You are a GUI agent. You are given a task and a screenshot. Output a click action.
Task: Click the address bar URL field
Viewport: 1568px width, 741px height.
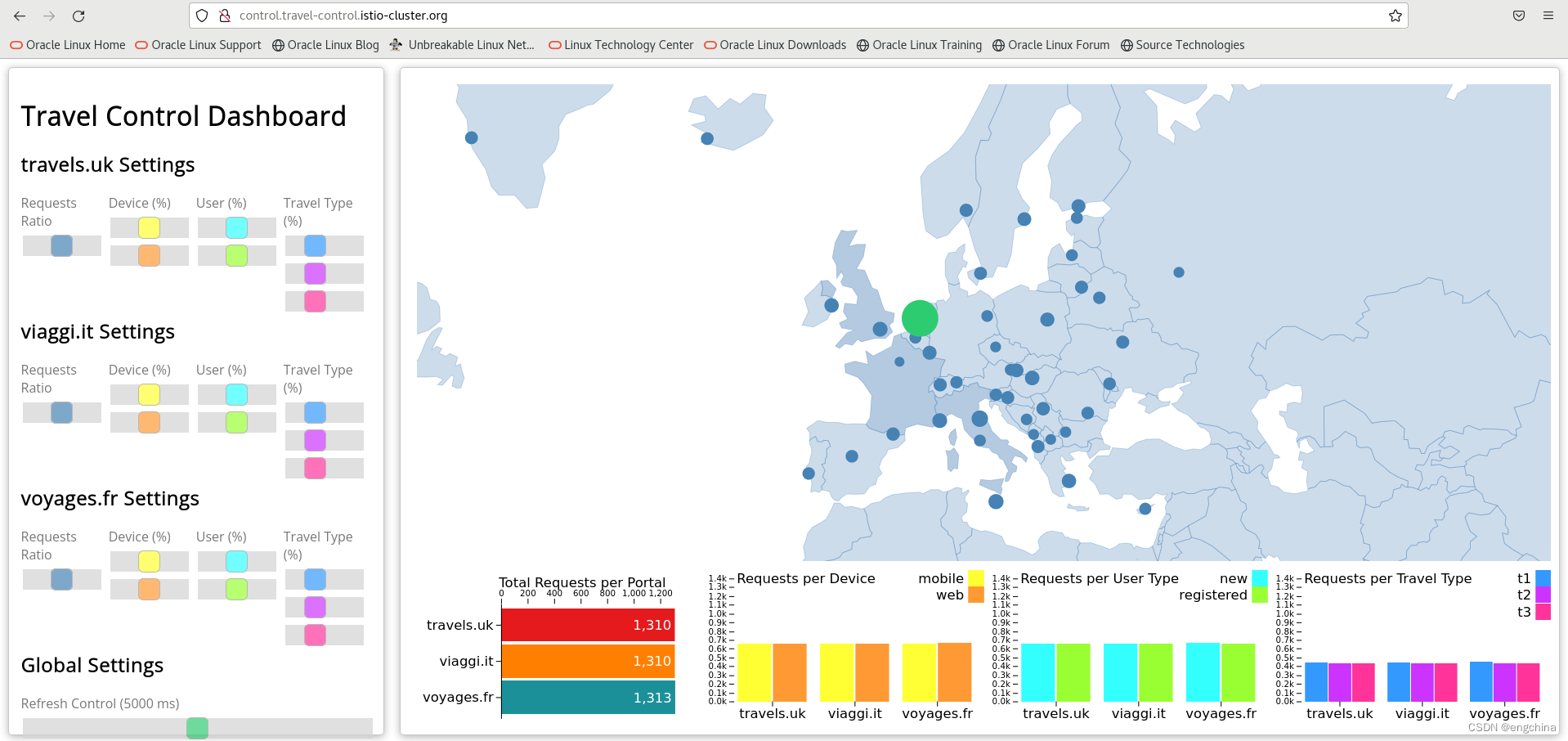click(x=798, y=16)
